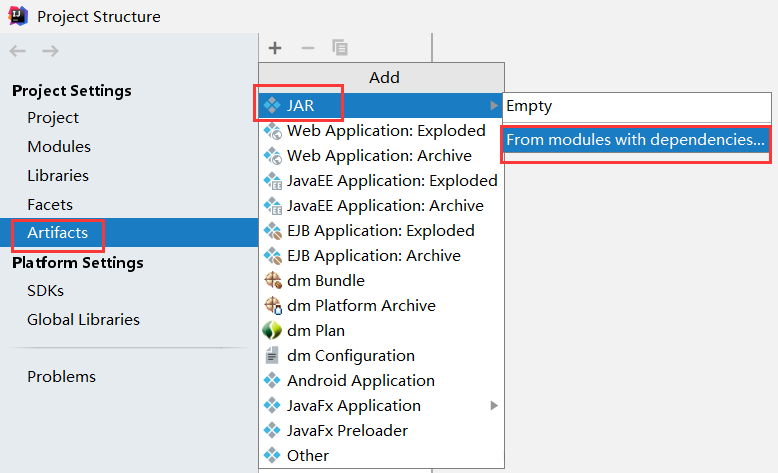Pick EJB Application: Archive from list
778x473 pixels.
373,256
